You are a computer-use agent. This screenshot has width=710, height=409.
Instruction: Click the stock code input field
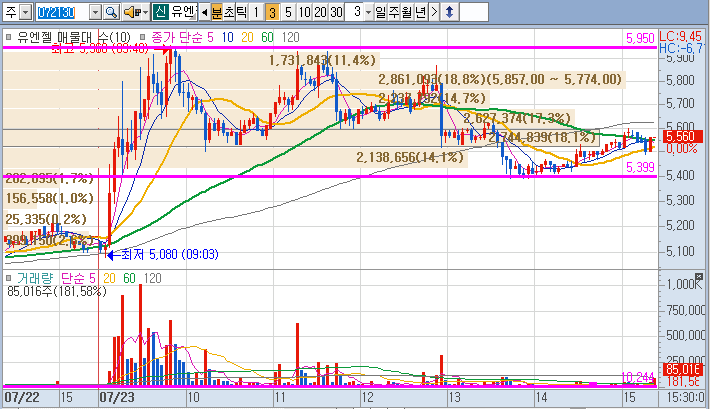click(x=62, y=12)
